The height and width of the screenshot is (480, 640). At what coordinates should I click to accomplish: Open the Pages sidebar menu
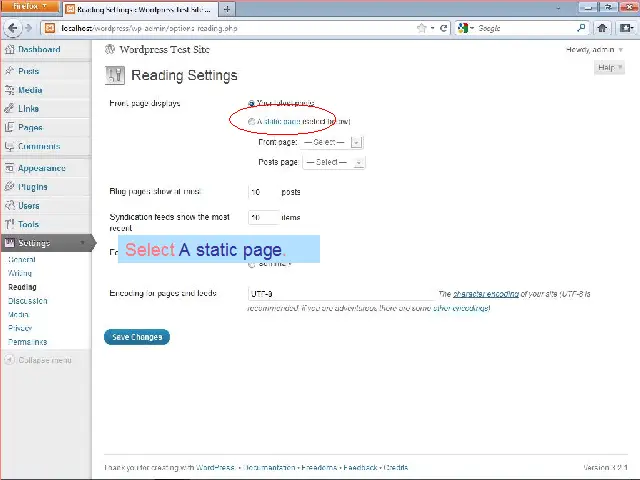[30, 127]
